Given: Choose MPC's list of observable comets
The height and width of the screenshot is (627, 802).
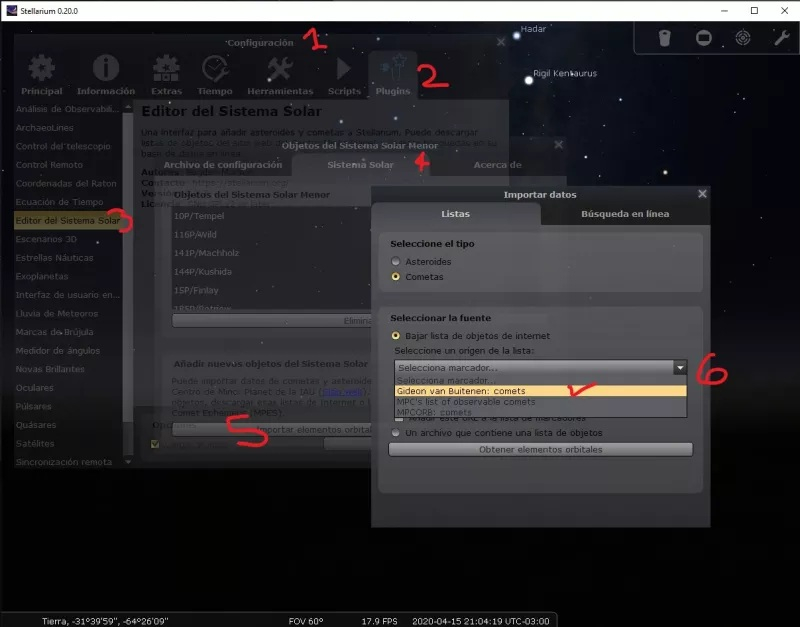Looking at the screenshot, I should pos(541,402).
